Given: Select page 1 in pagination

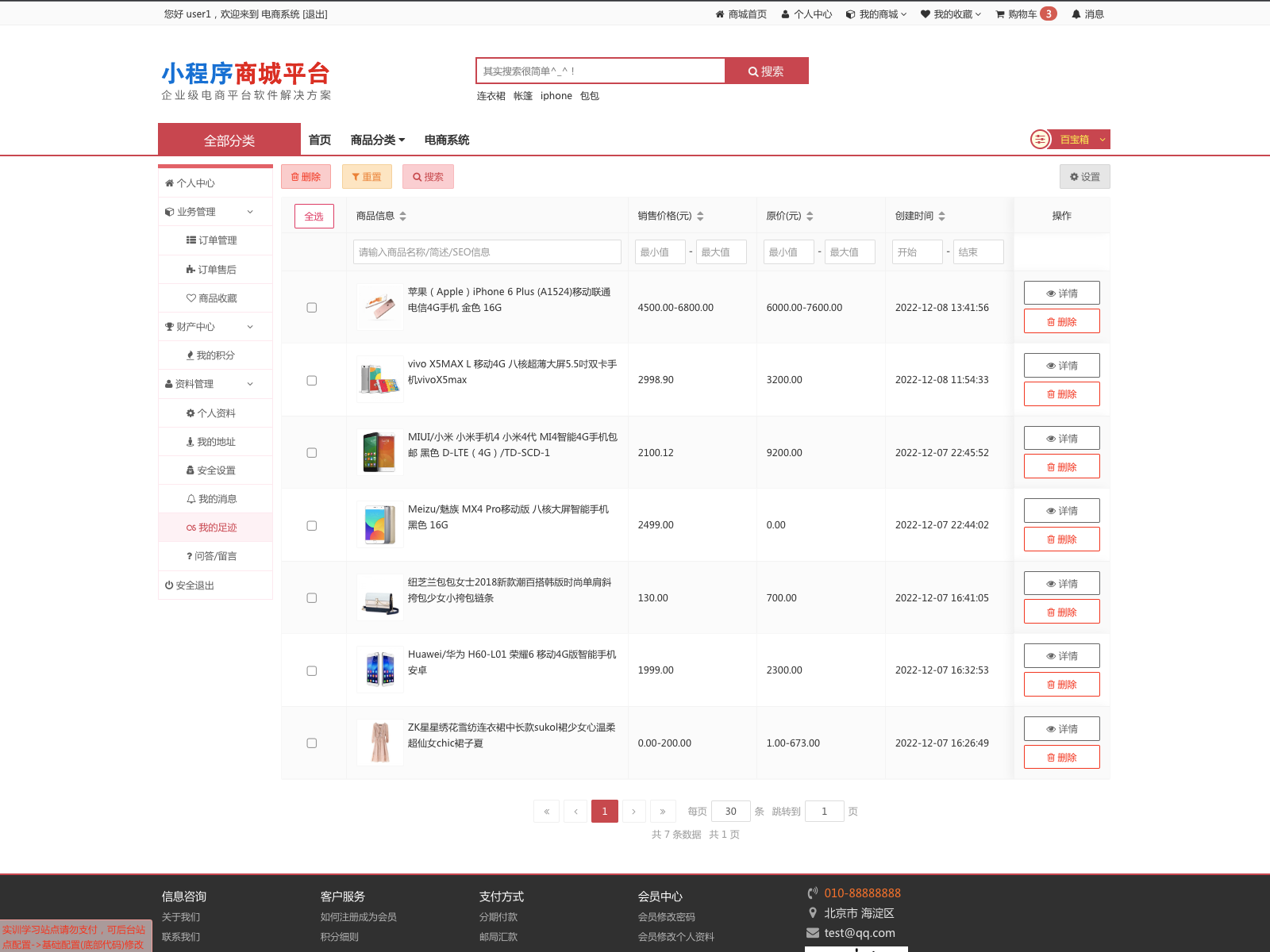Looking at the screenshot, I should tap(605, 812).
